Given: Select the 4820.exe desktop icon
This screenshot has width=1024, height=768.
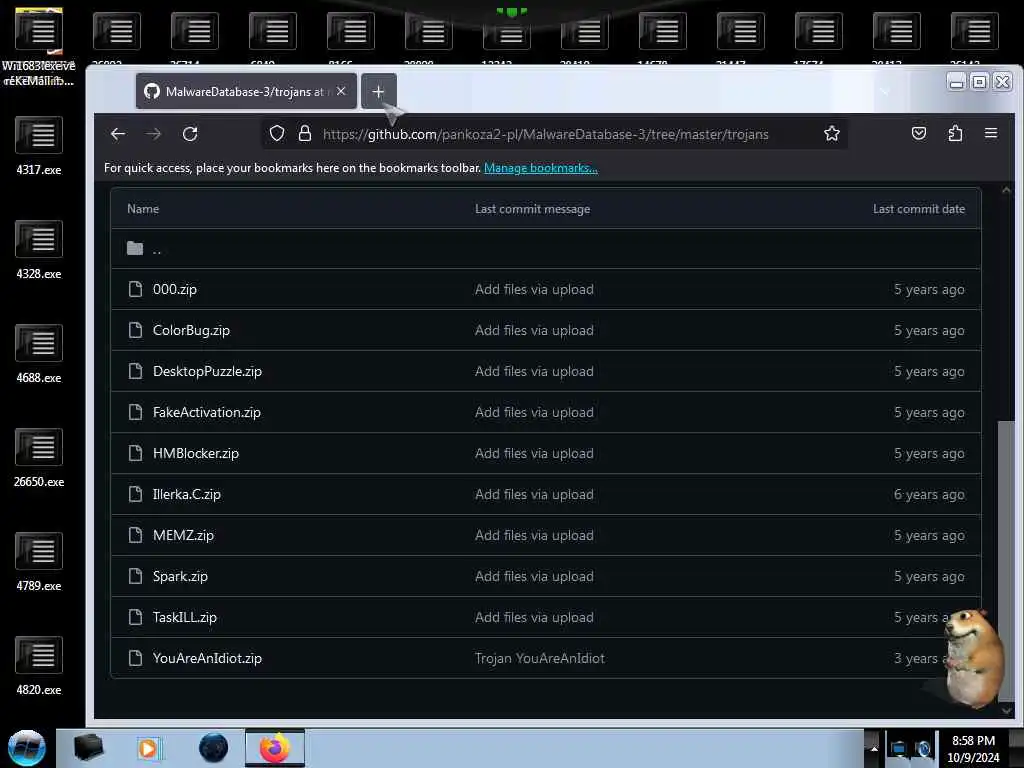Looking at the screenshot, I should 39,665.
